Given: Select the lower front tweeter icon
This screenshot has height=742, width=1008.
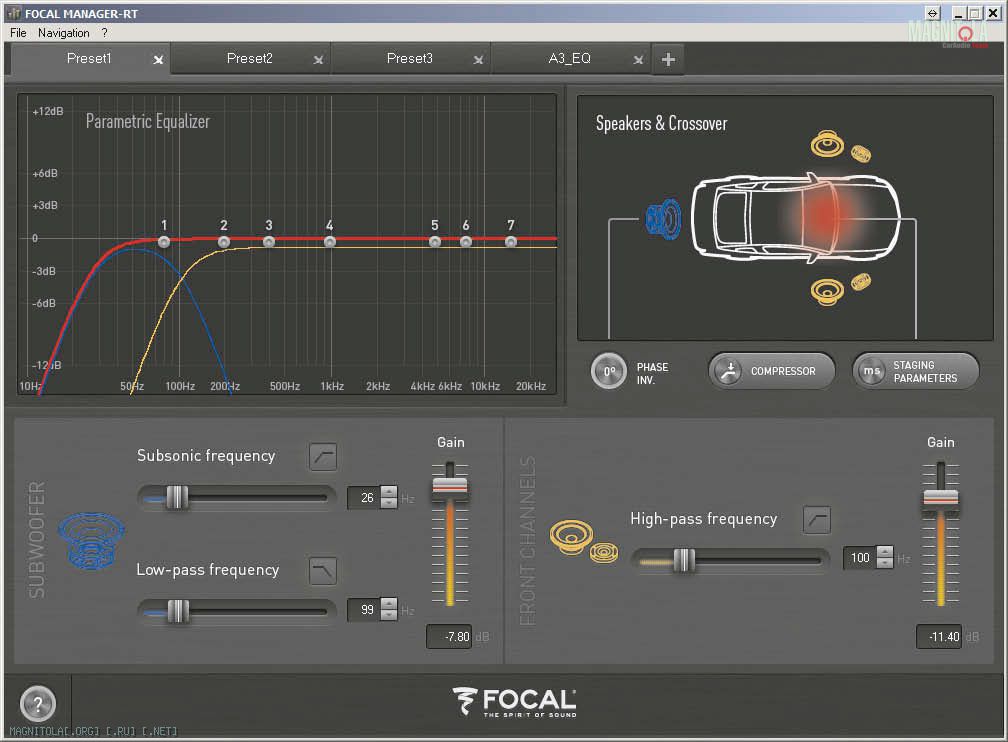Looking at the screenshot, I should (x=861, y=281).
